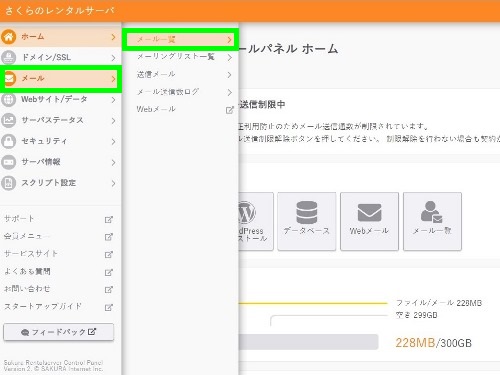Click the メール envelope icon in sidebar
The image size is (500, 375).
coord(9,79)
